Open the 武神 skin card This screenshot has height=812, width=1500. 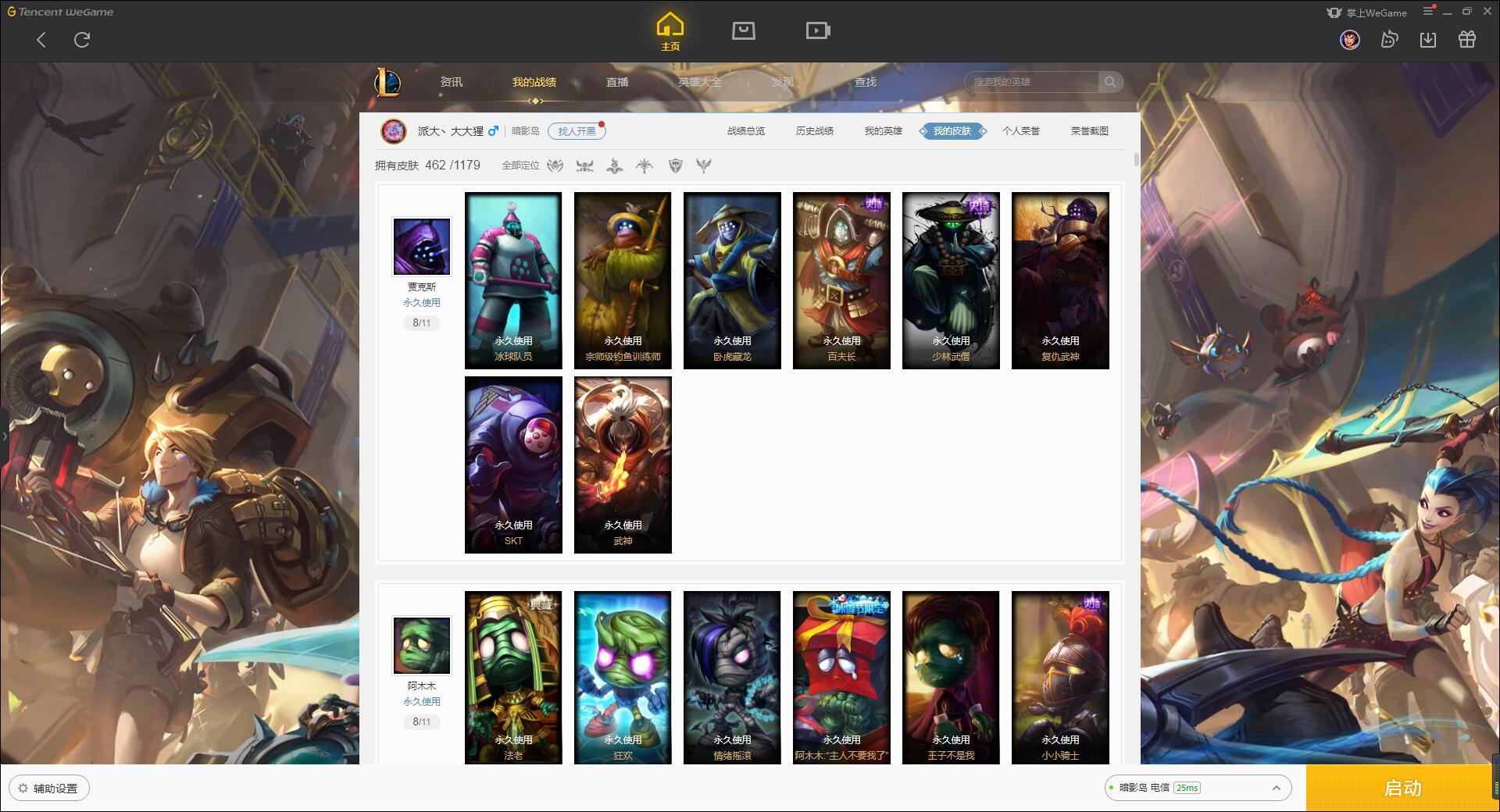pyautogui.click(x=623, y=465)
